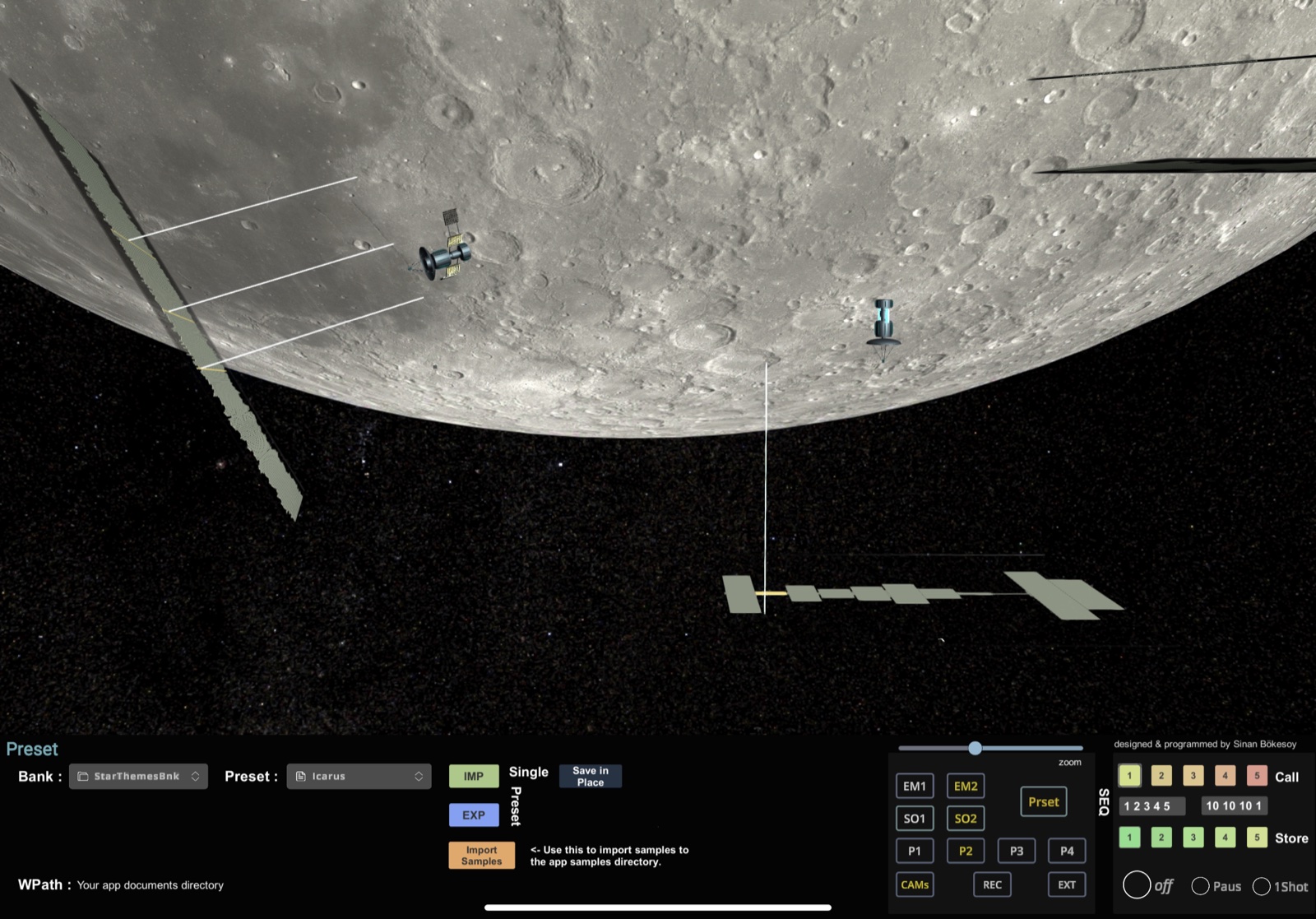Viewport: 1316px width, 919px height.
Task: Enable the 1Shot radio option
Action: click(x=1261, y=886)
